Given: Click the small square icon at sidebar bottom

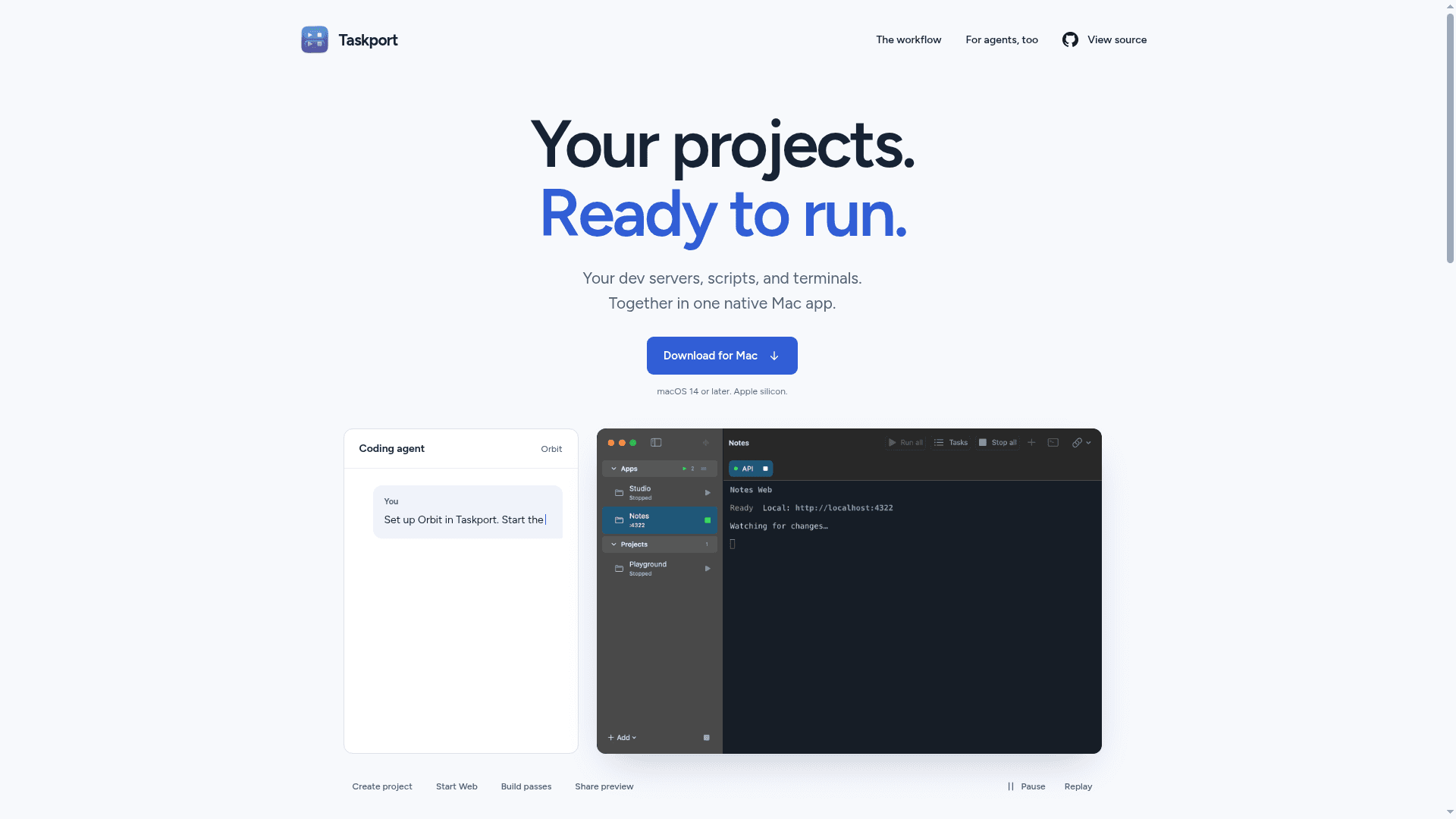Looking at the screenshot, I should (x=707, y=738).
